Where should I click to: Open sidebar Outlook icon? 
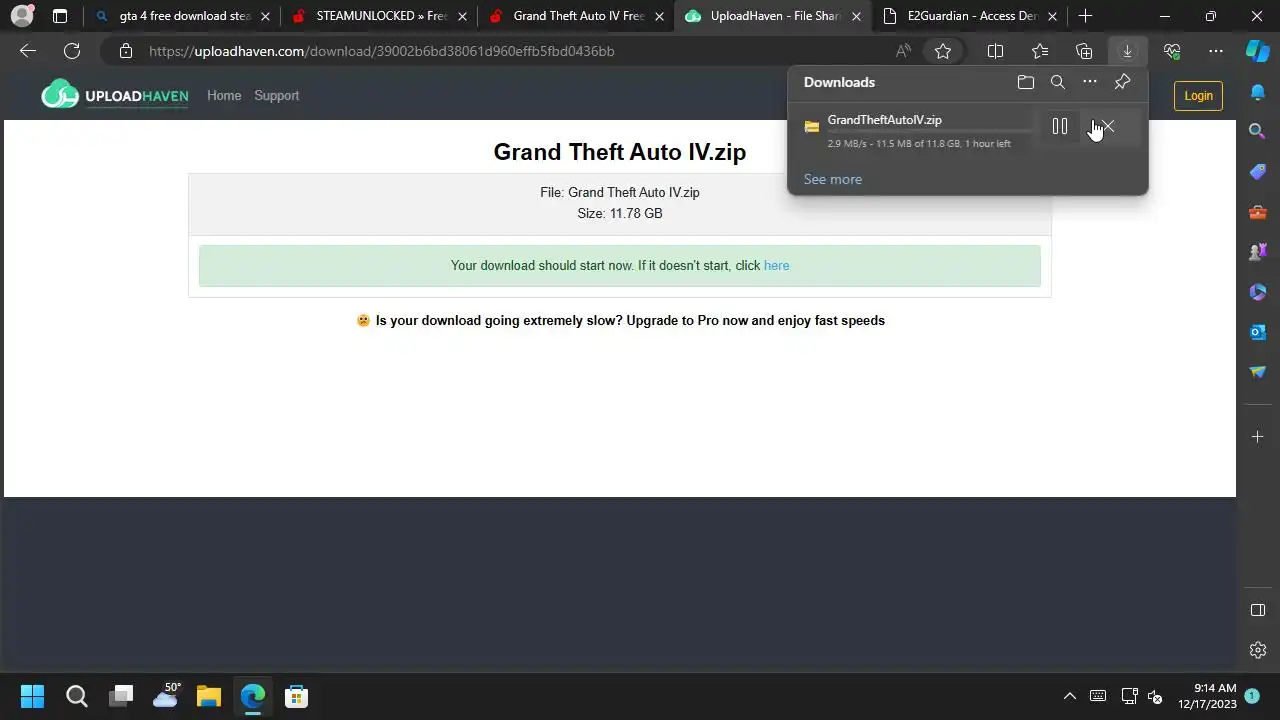(1258, 332)
